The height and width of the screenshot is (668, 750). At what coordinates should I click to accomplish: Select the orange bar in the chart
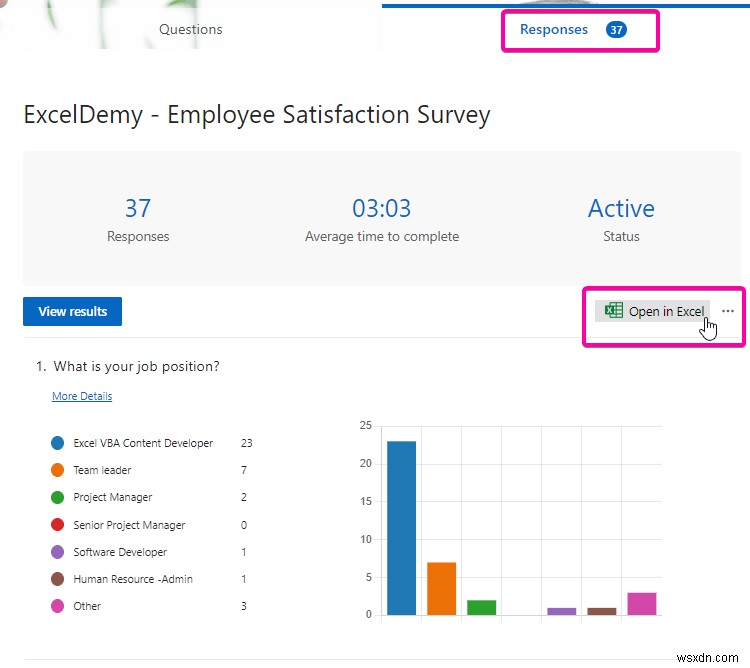[441, 588]
